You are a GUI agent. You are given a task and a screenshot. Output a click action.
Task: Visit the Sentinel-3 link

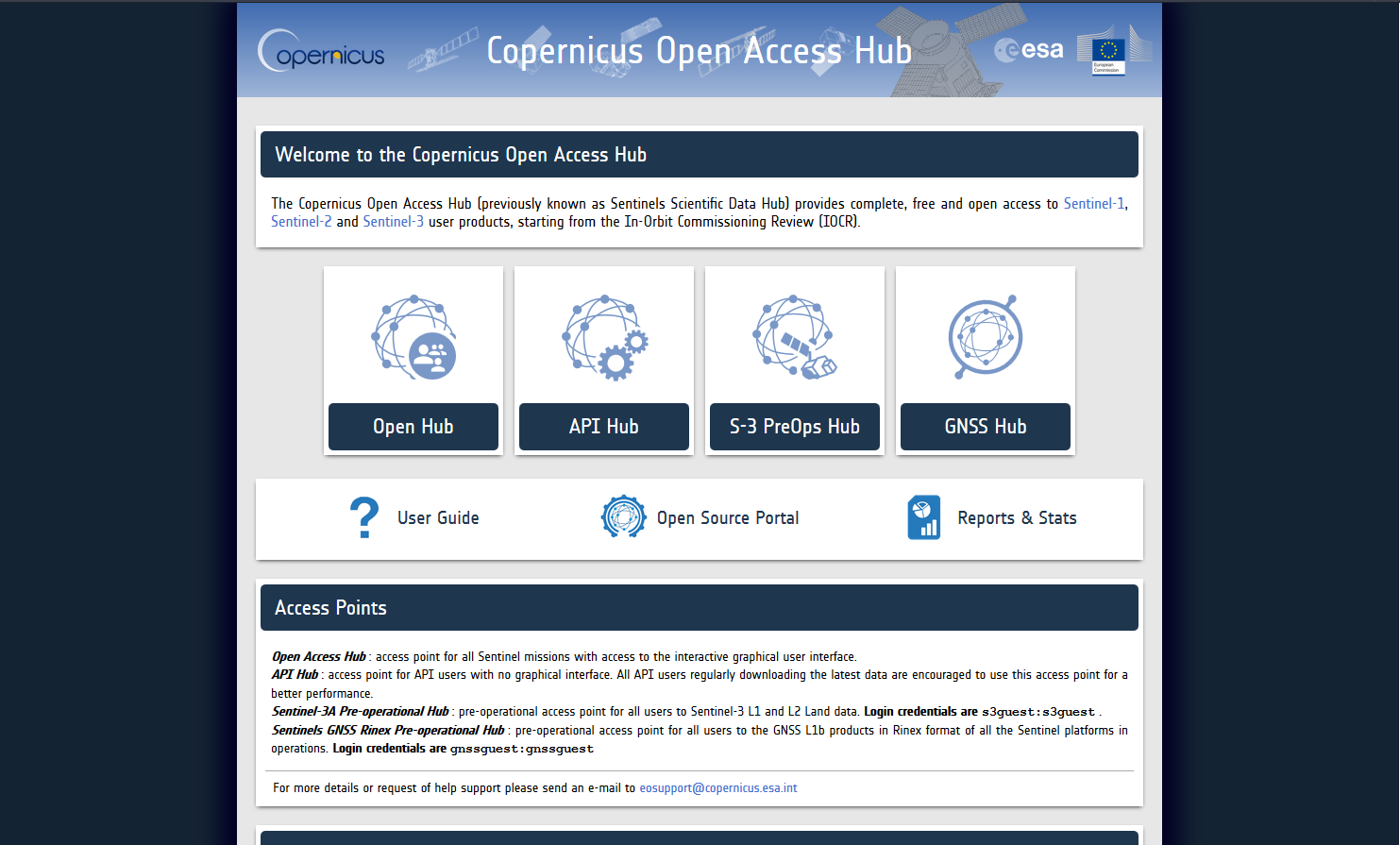tap(393, 222)
